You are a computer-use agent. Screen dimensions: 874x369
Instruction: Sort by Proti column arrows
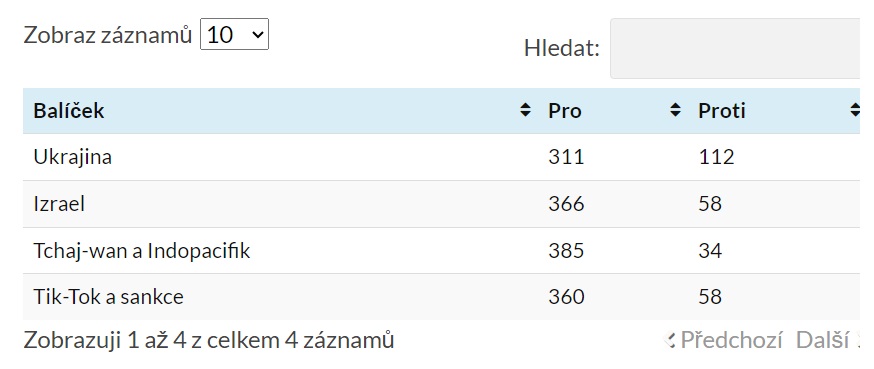pyautogui.click(x=855, y=110)
